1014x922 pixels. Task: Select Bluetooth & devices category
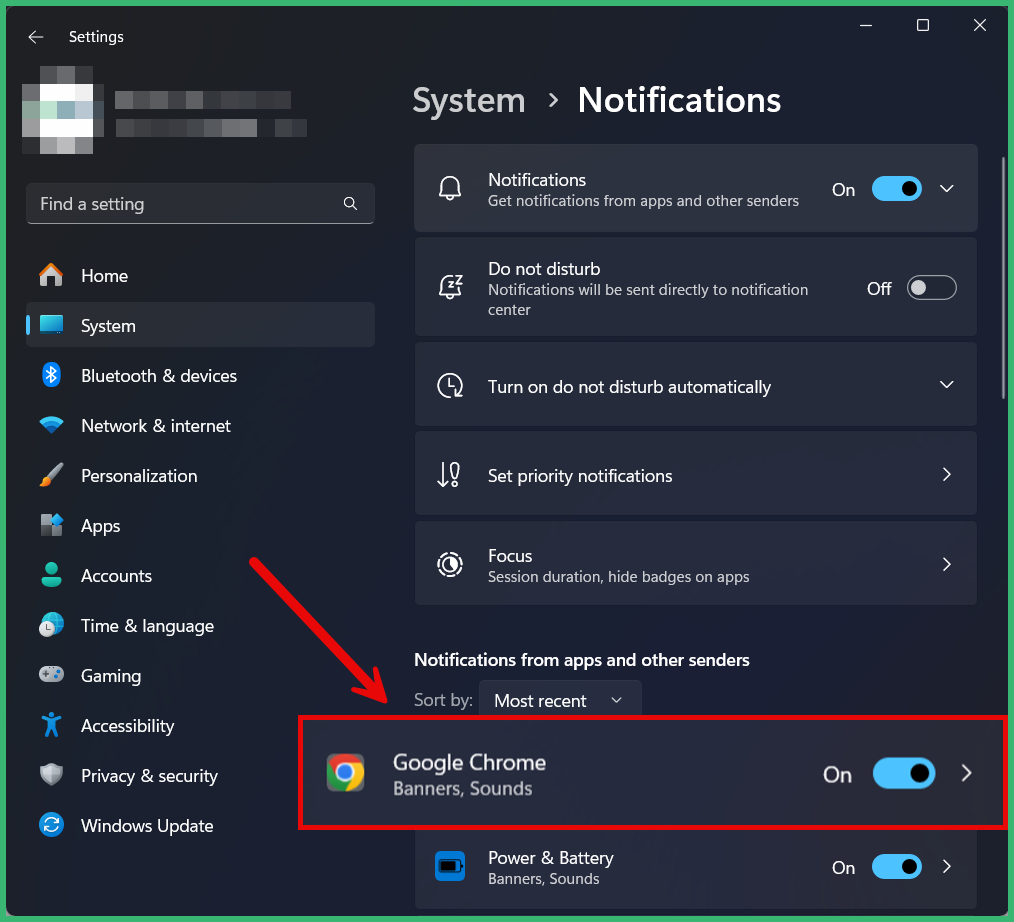click(200, 375)
